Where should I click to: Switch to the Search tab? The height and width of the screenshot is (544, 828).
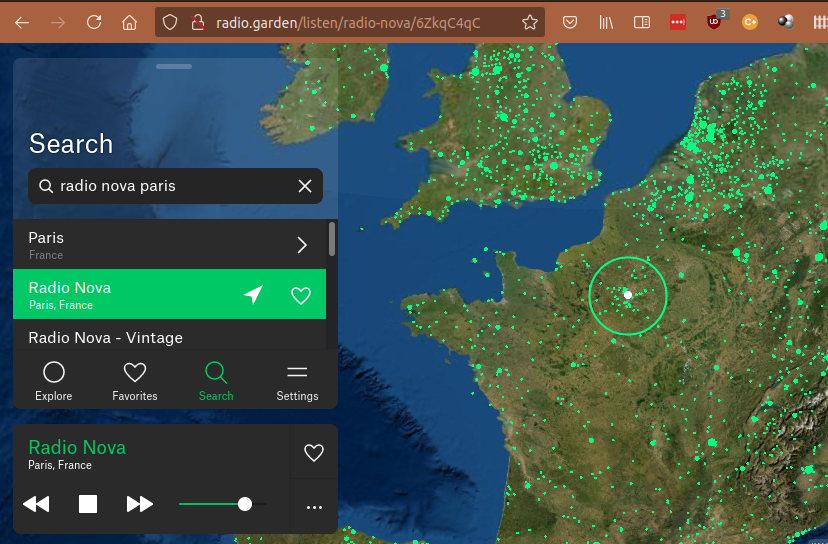tap(216, 381)
